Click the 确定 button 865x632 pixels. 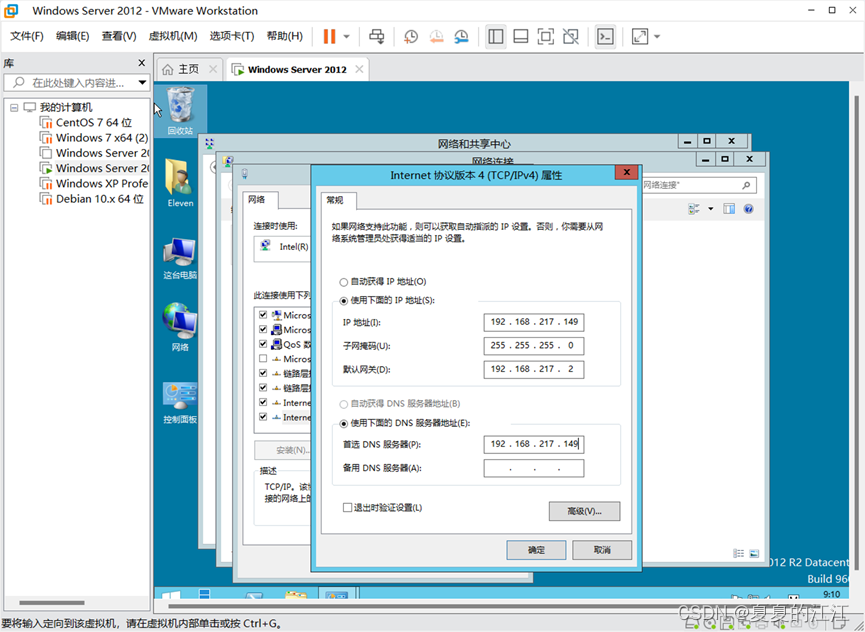pyautogui.click(x=536, y=550)
